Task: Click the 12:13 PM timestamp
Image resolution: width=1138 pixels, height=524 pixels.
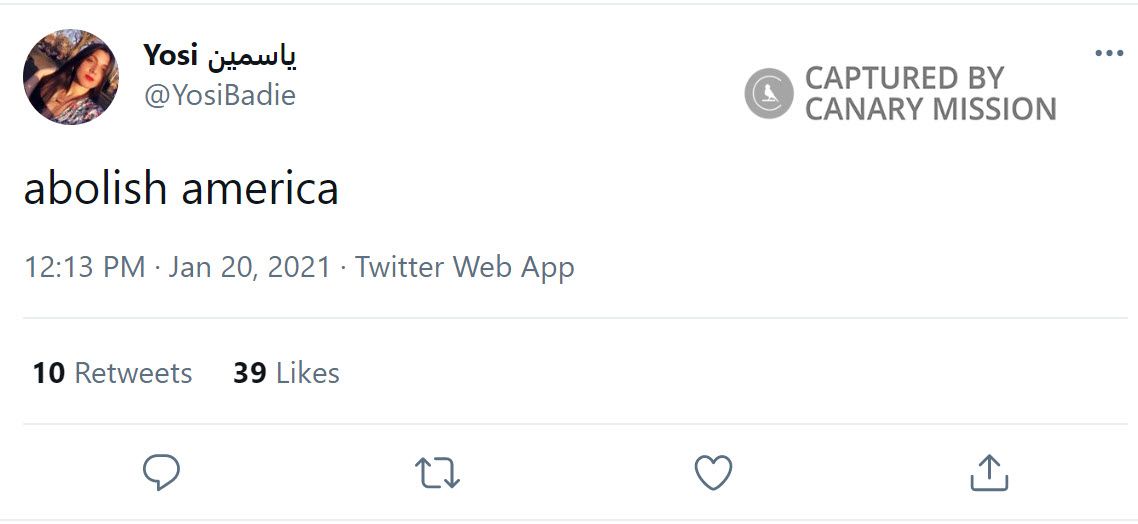Action: coord(84,268)
